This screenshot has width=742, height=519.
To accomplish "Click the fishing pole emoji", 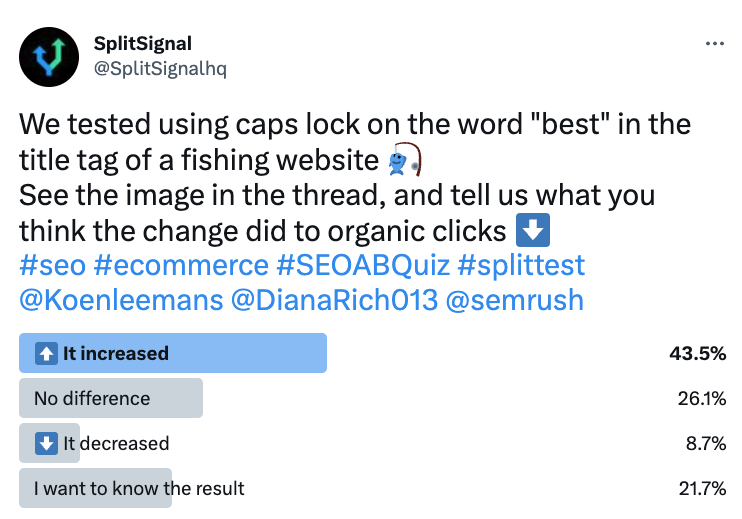I will [x=405, y=161].
